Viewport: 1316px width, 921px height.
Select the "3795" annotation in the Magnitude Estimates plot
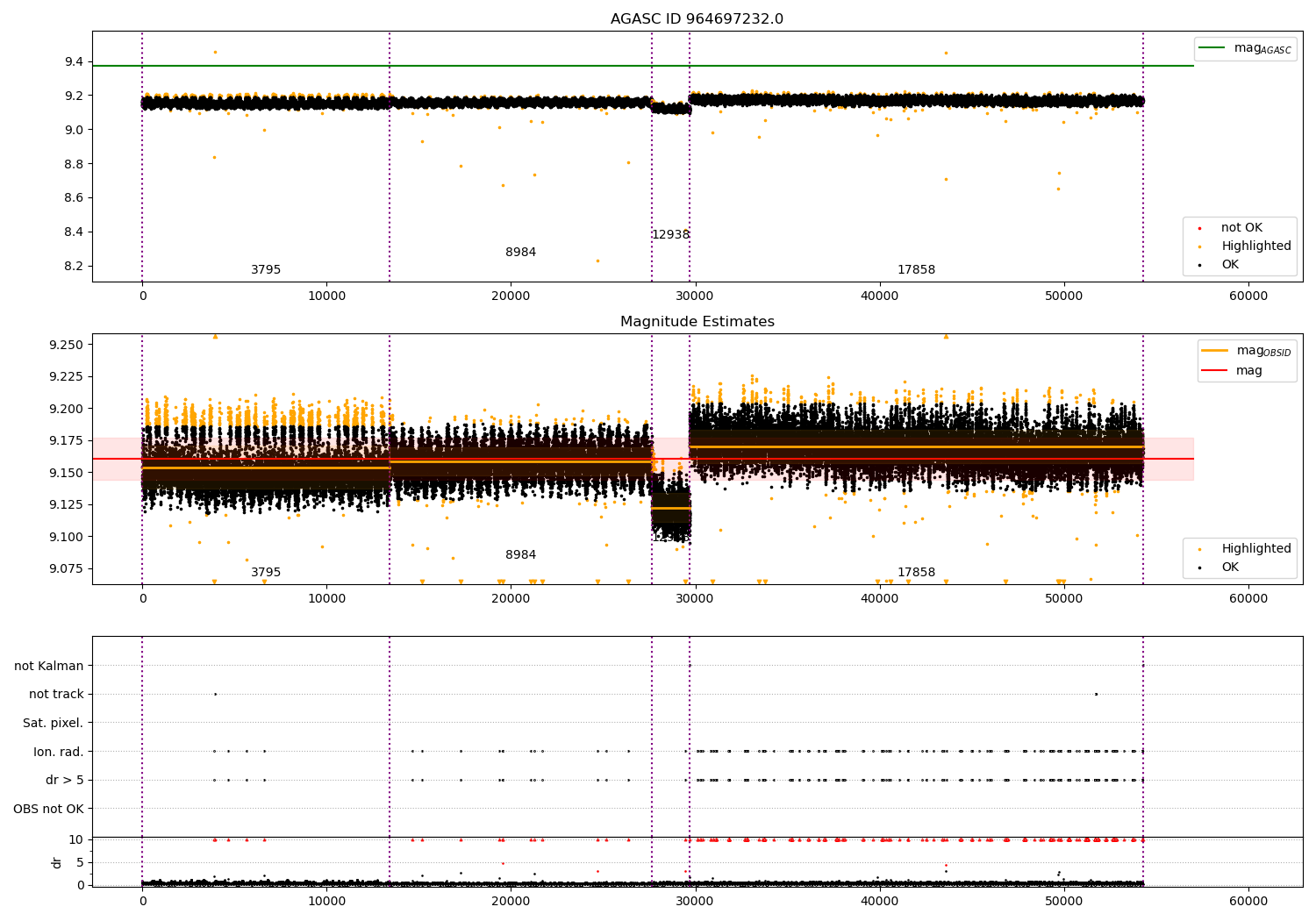(266, 573)
